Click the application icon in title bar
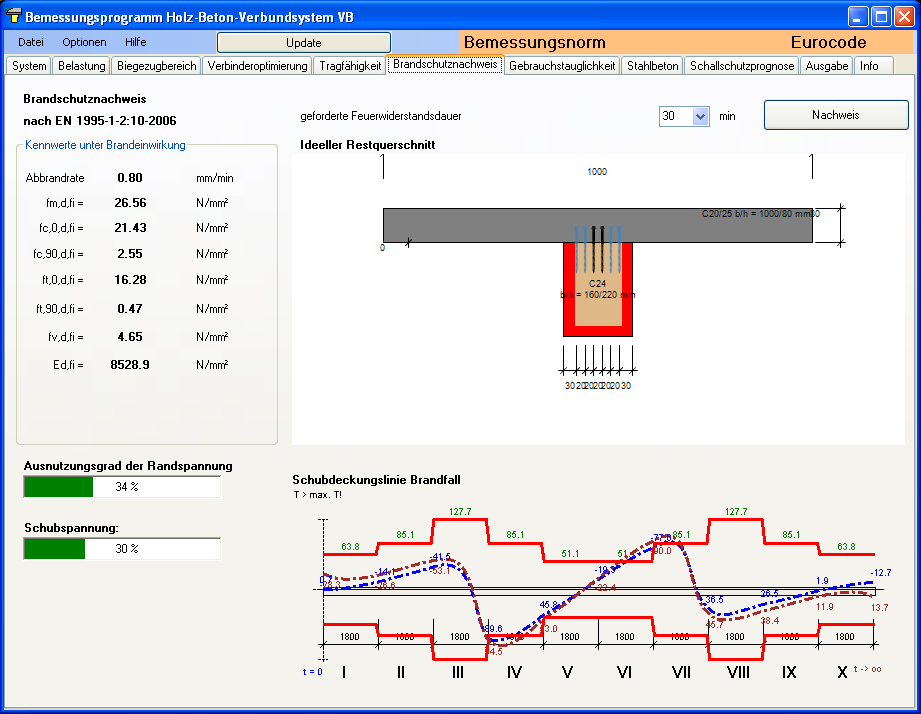This screenshot has height=714, width=921. click(x=13, y=17)
